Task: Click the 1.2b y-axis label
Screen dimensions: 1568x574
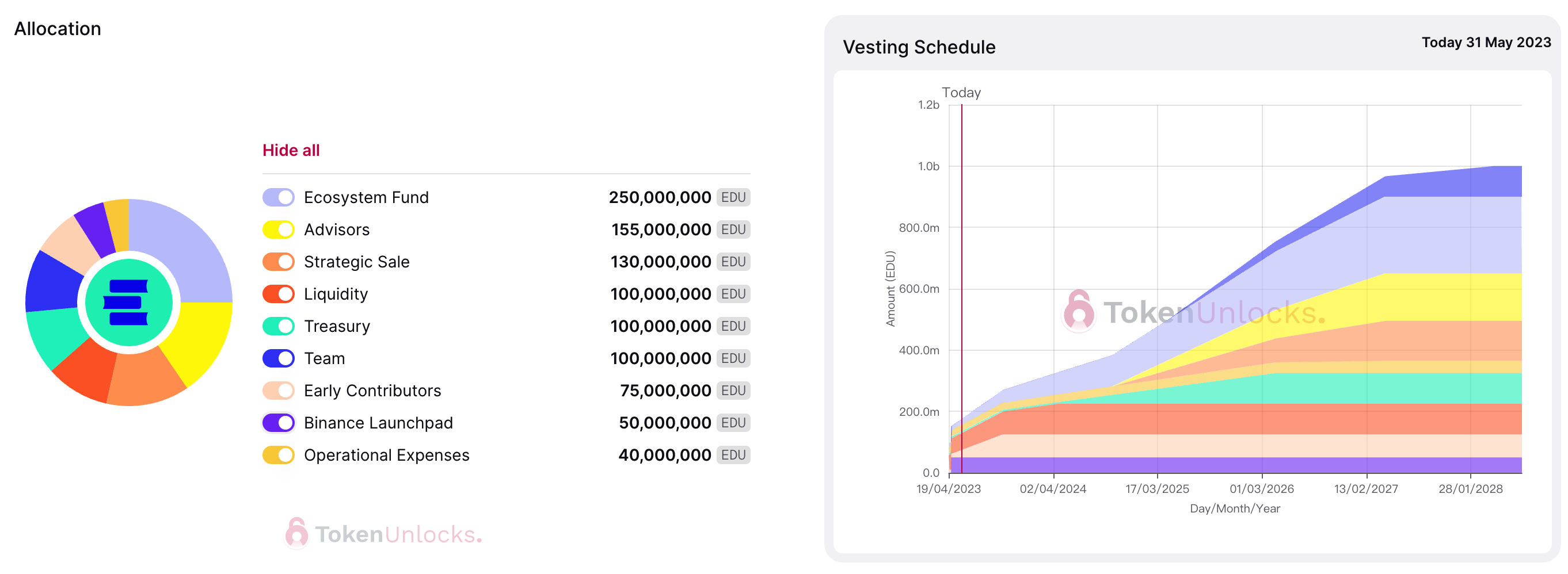Action: point(928,105)
